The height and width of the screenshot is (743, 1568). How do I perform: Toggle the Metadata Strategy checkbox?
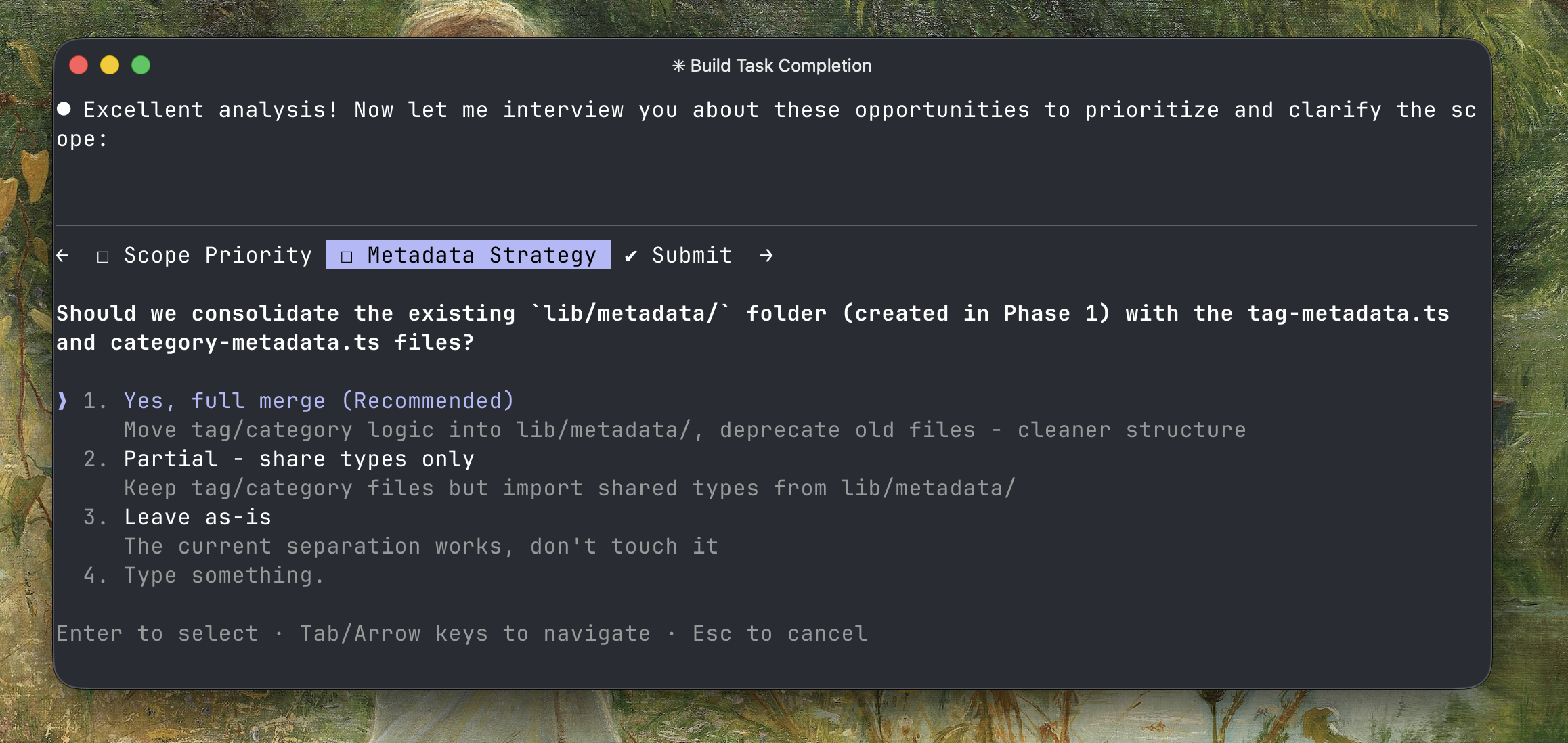click(347, 256)
